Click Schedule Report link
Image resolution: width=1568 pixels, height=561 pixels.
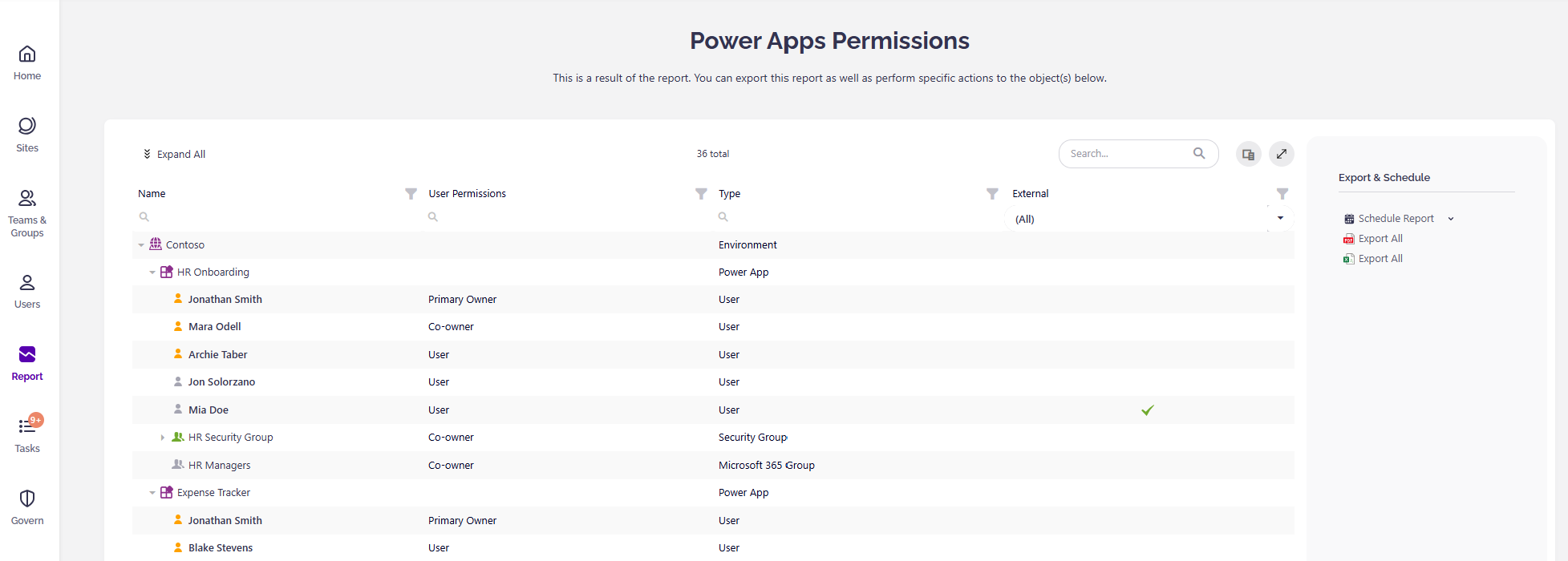1396,219
